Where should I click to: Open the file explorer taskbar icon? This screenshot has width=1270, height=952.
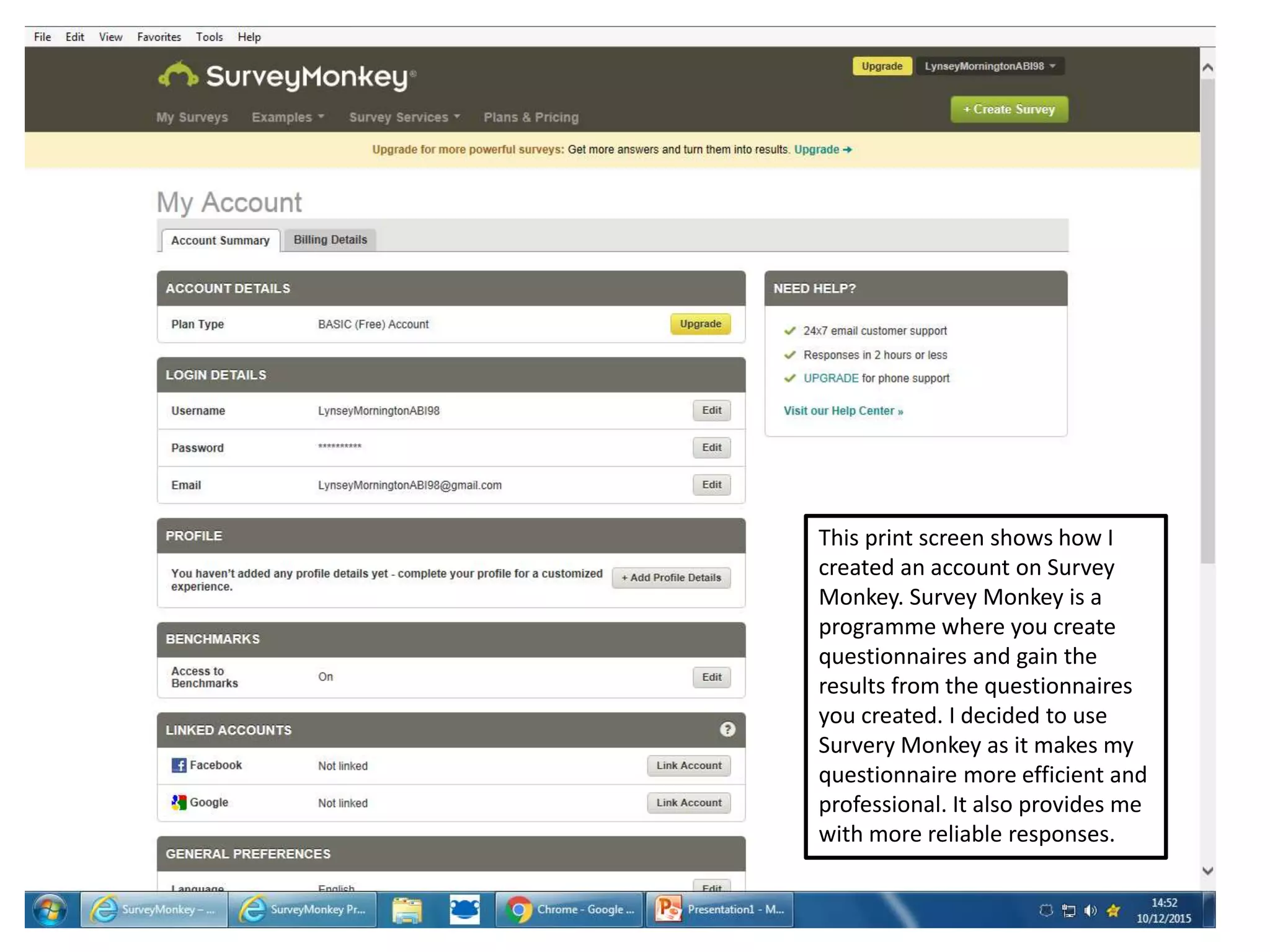coord(407,910)
